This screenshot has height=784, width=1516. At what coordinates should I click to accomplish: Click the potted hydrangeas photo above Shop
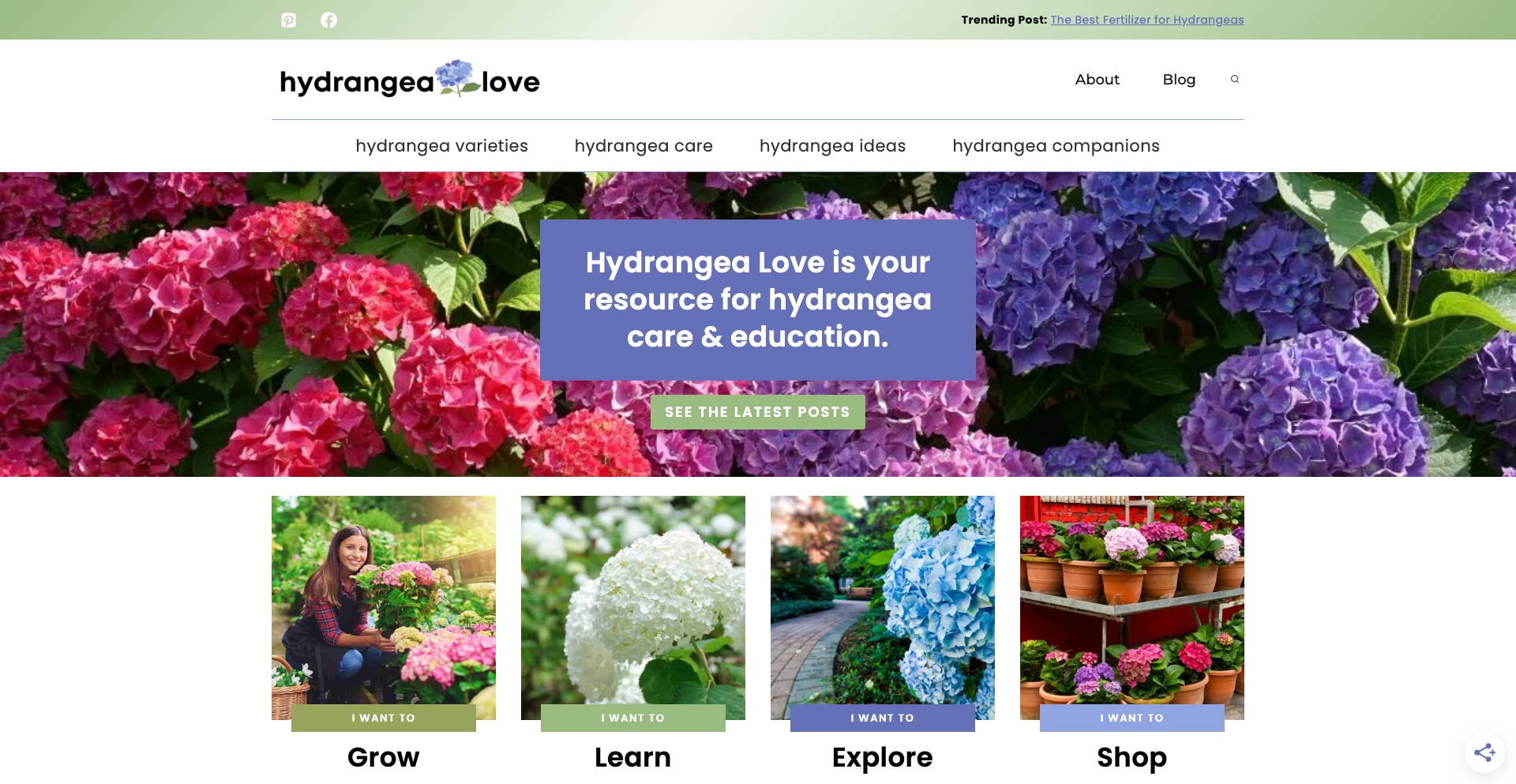click(1131, 600)
